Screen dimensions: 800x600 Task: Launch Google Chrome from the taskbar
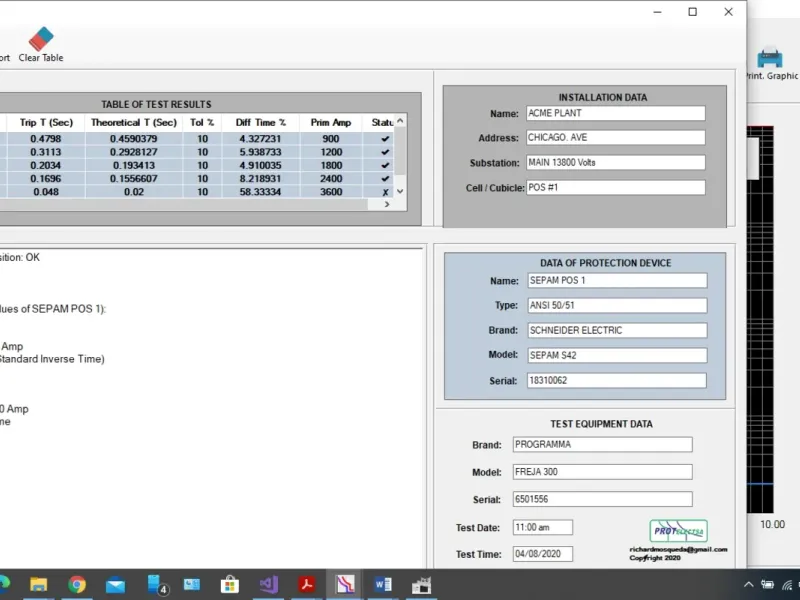coord(77,585)
